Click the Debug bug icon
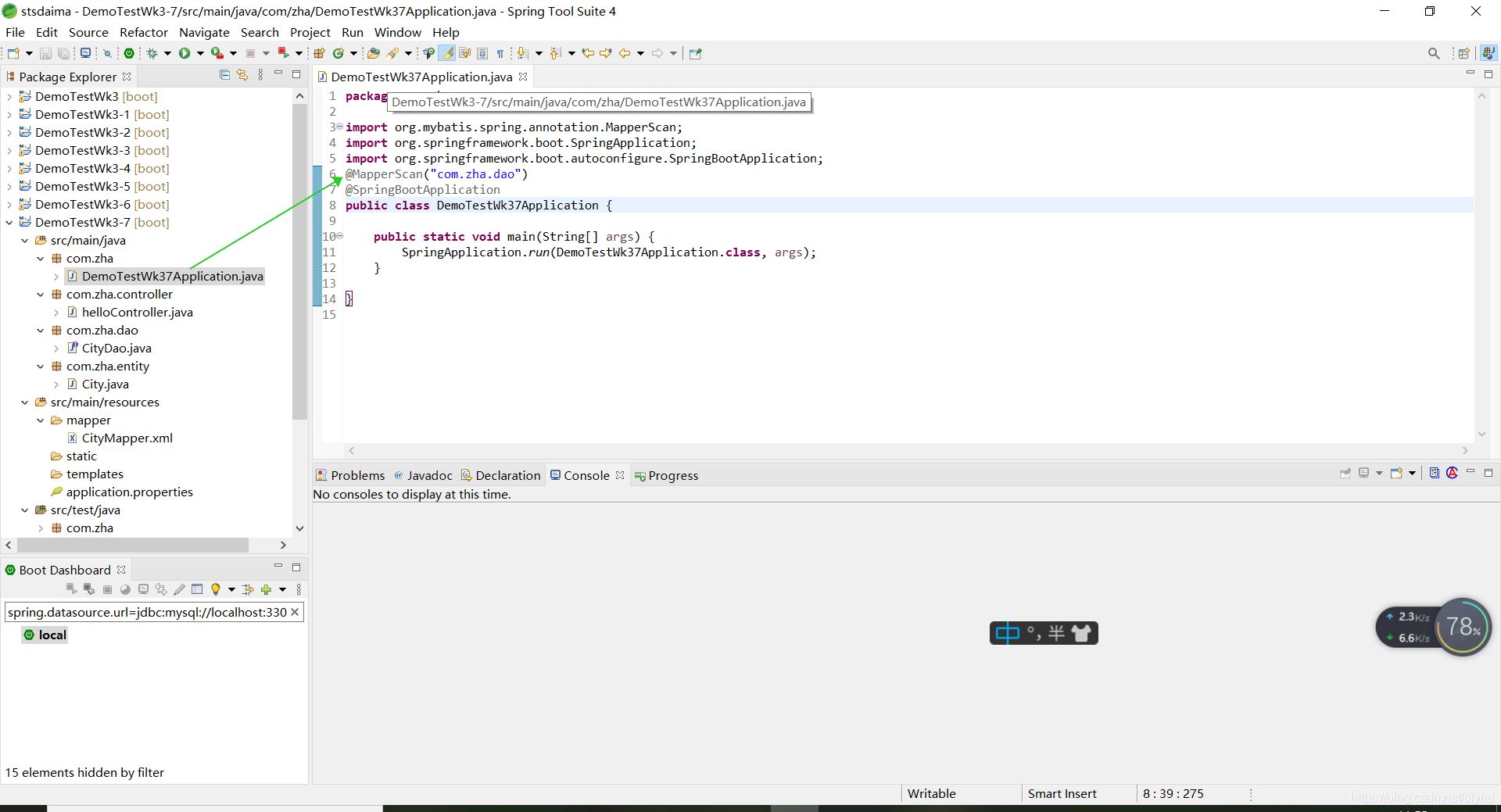Screen dimensions: 1501x812 (152, 53)
